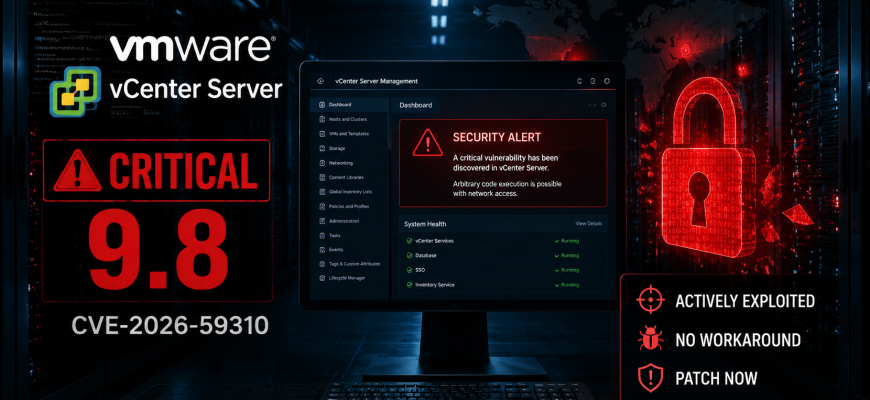
Task: Click the View Details link in System Health
Action: point(588,224)
